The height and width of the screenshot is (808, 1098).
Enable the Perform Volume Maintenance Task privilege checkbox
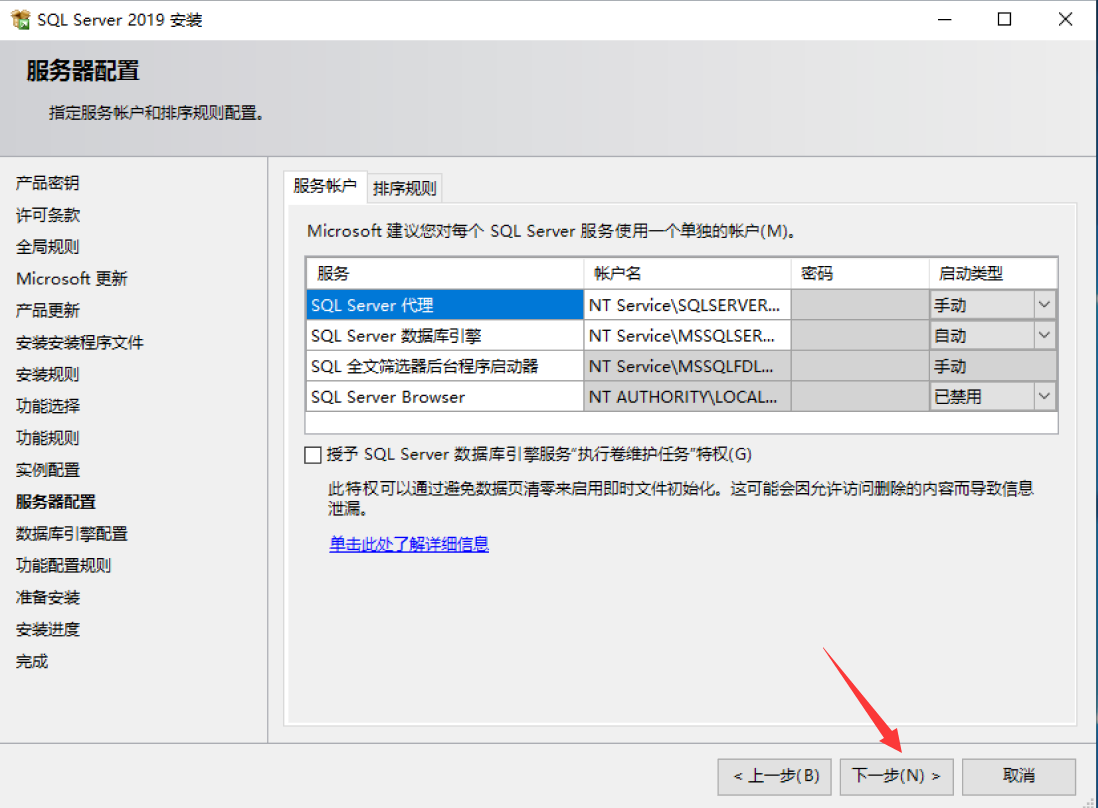313,455
